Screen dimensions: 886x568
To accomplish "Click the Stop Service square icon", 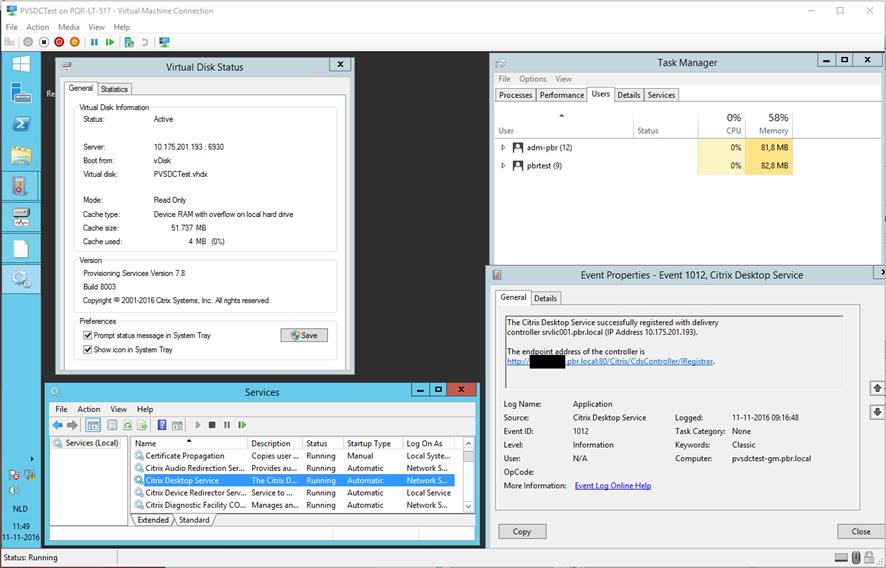I will click(212, 425).
